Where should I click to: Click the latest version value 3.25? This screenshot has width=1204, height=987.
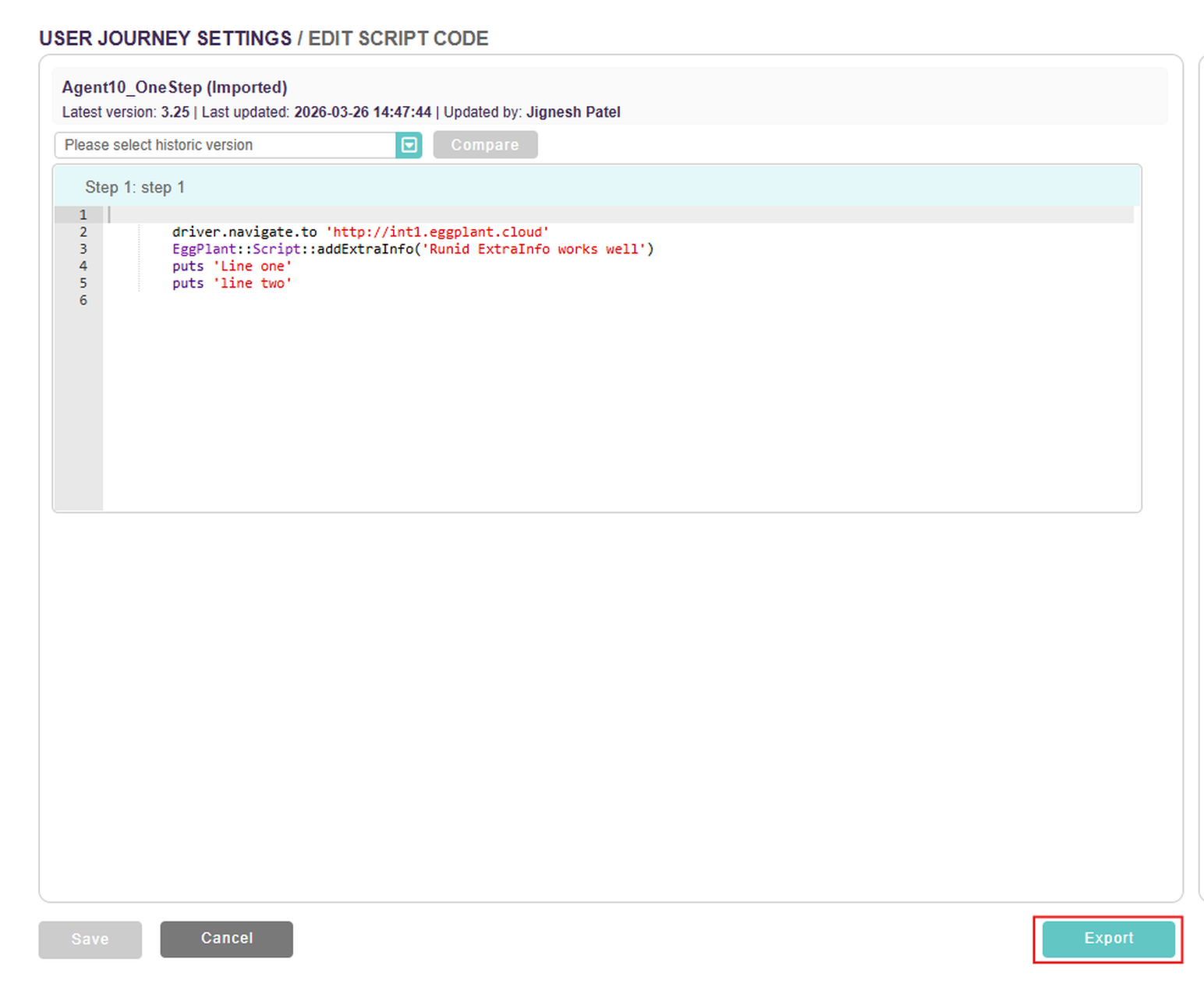(x=175, y=112)
